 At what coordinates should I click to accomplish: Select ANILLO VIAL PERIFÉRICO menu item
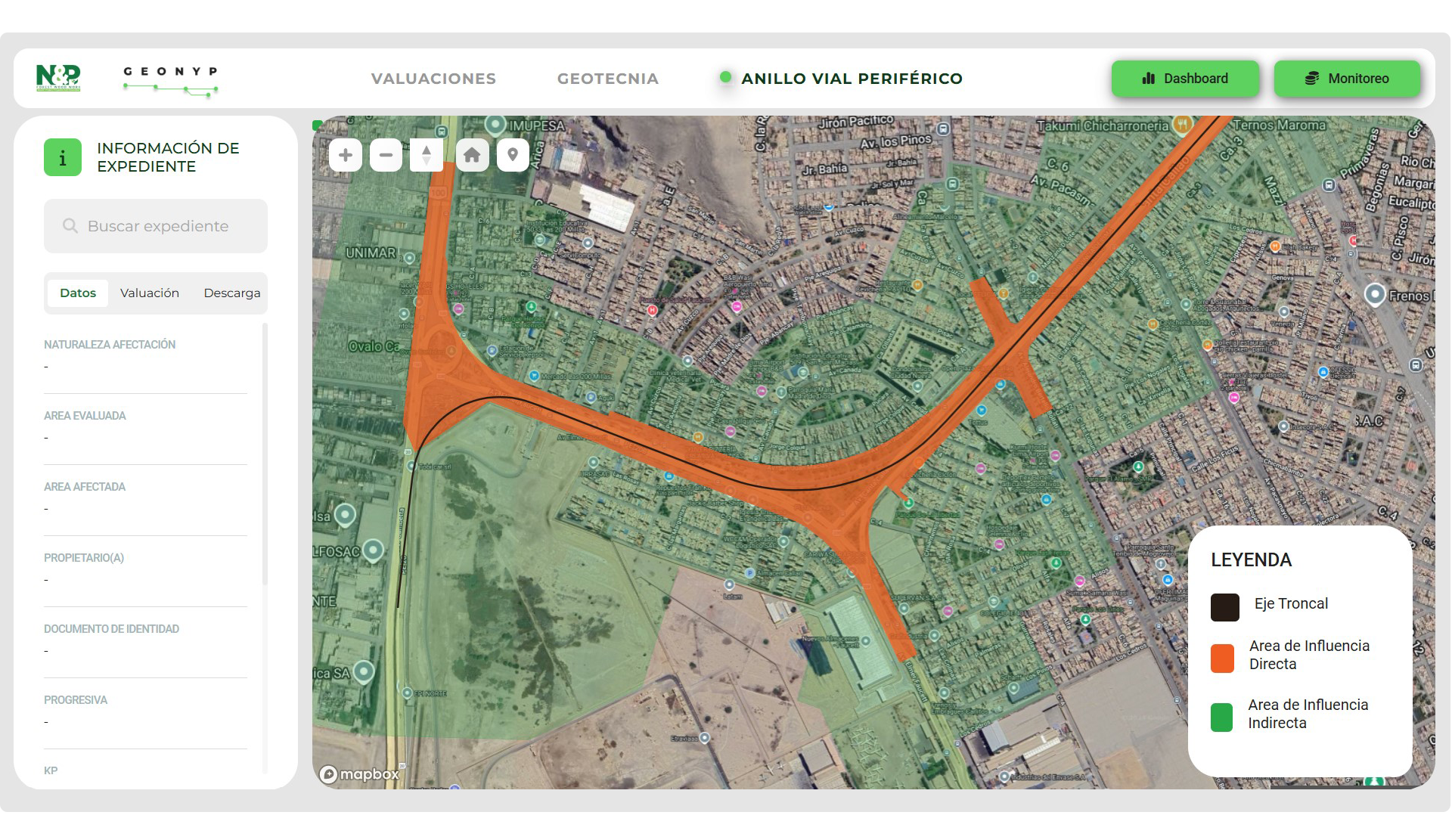(852, 79)
